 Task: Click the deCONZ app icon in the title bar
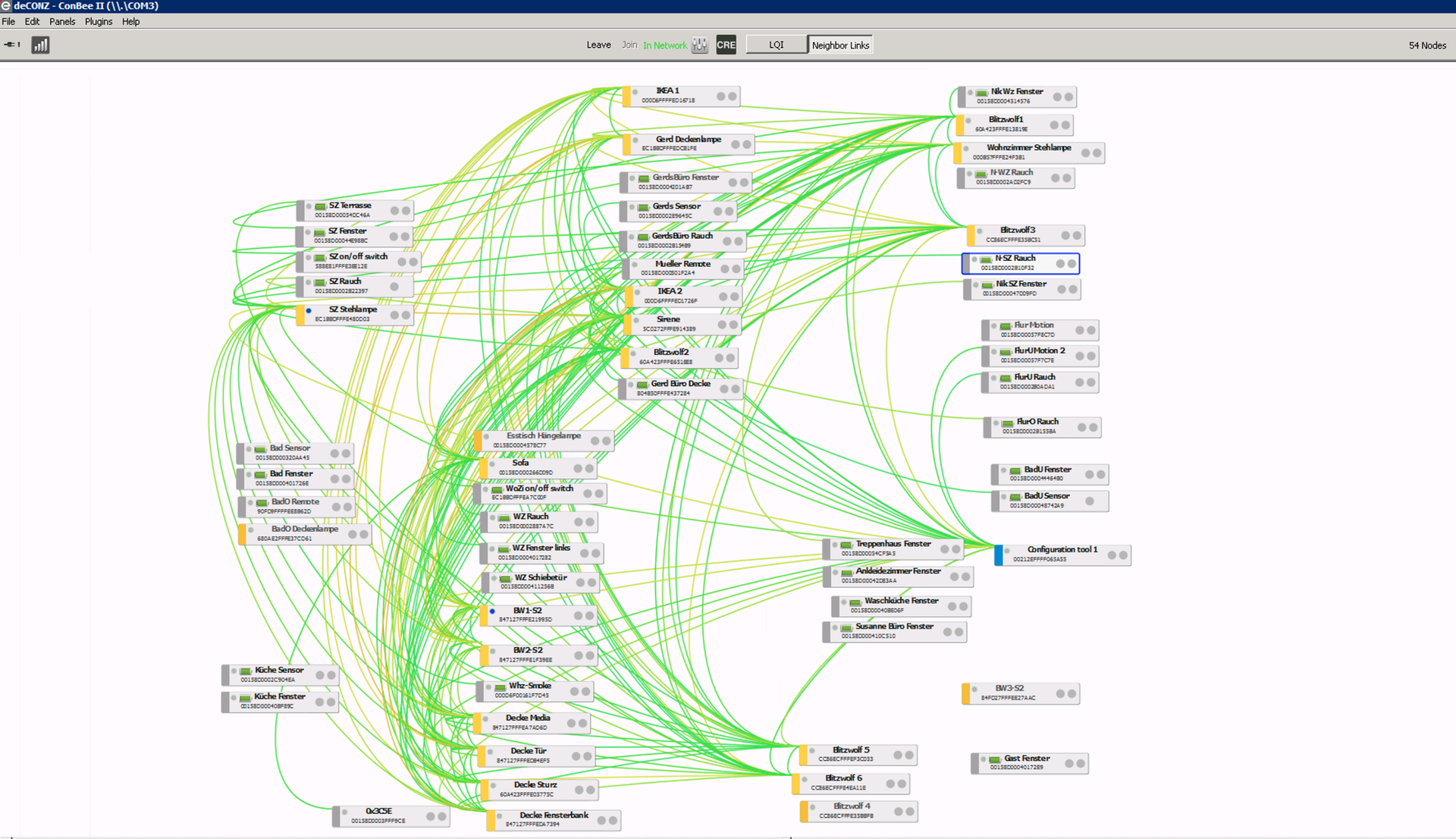click(6, 6)
